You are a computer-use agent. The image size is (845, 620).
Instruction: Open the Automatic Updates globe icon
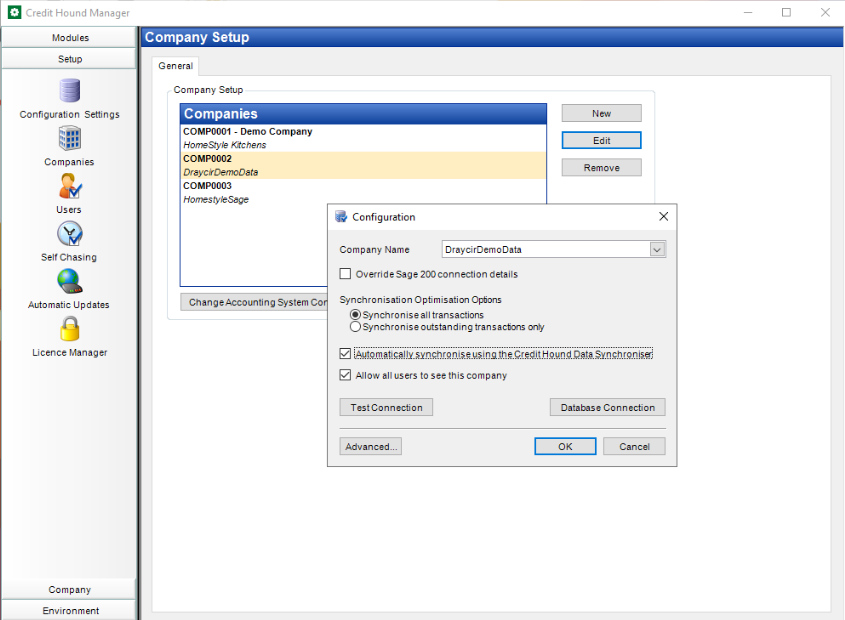pyautogui.click(x=70, y=281)
